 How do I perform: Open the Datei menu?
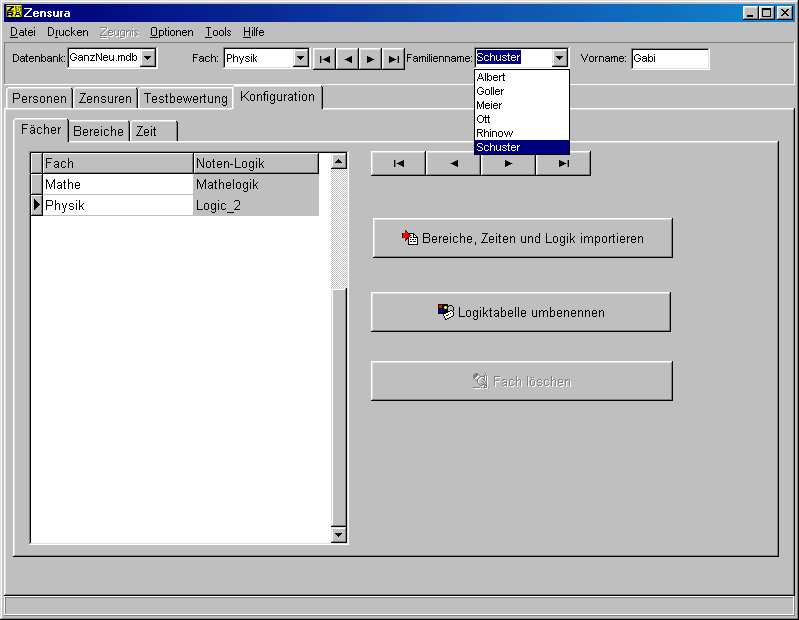pos(23,32)
